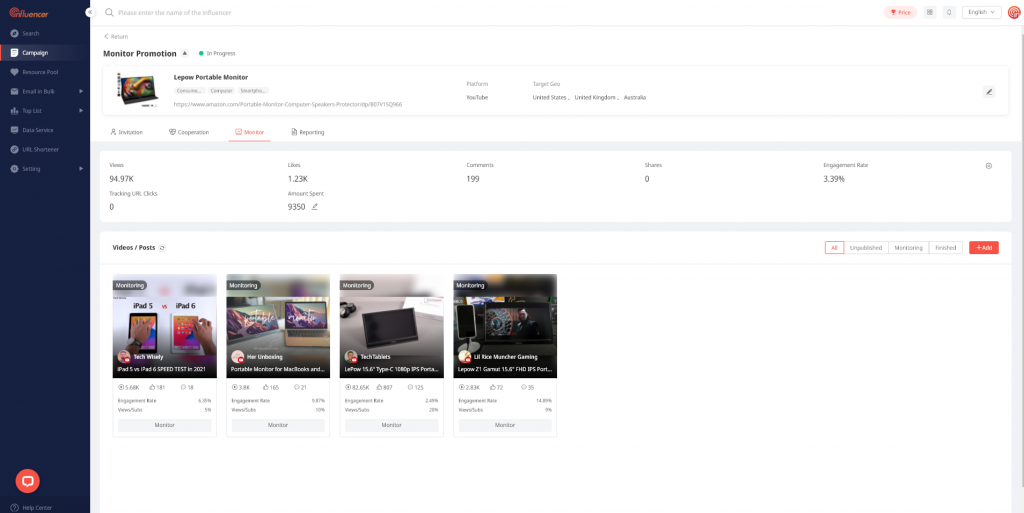This screenshot has height=513, width=1024.
Task: Click the 'Computer' category tag
Action: click(x=221, y=91)
